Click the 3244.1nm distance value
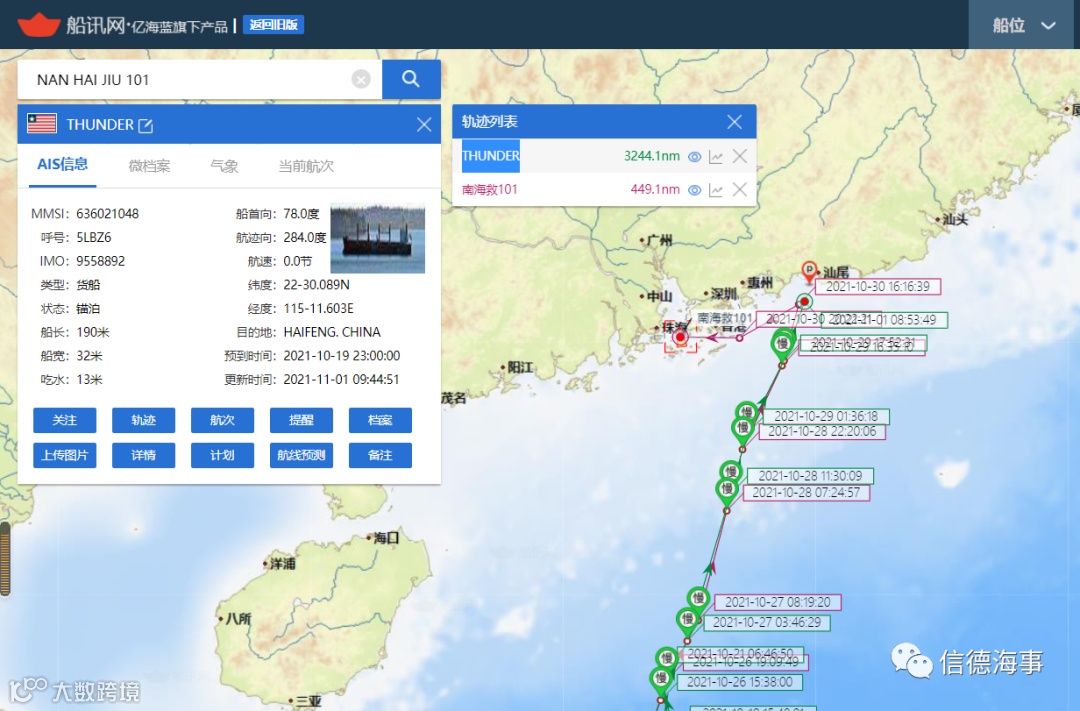Screen dimensions: 1080x711 (x=652, y=156)
